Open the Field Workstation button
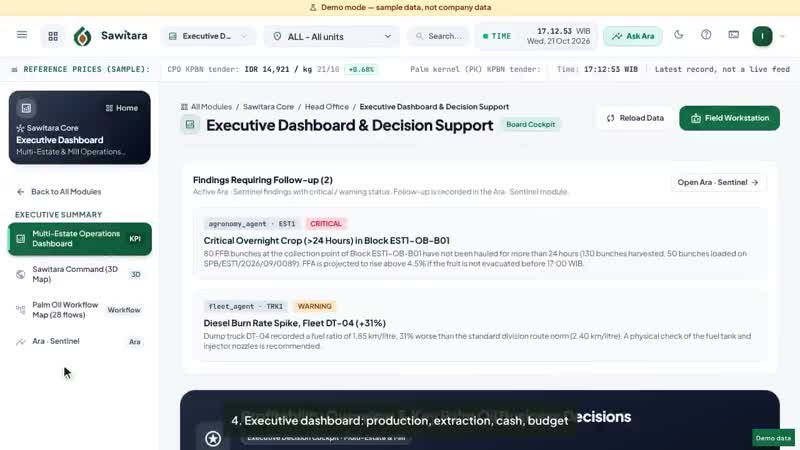800x450 pixels. click(x=730, y=118)
